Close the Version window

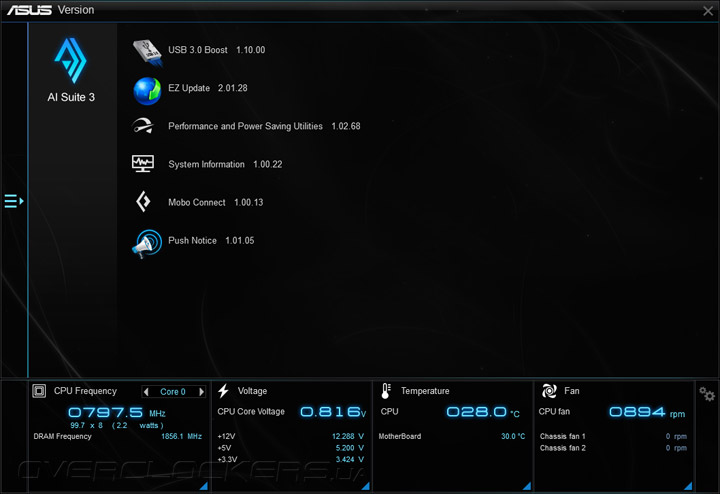click(x=708, y=11)
